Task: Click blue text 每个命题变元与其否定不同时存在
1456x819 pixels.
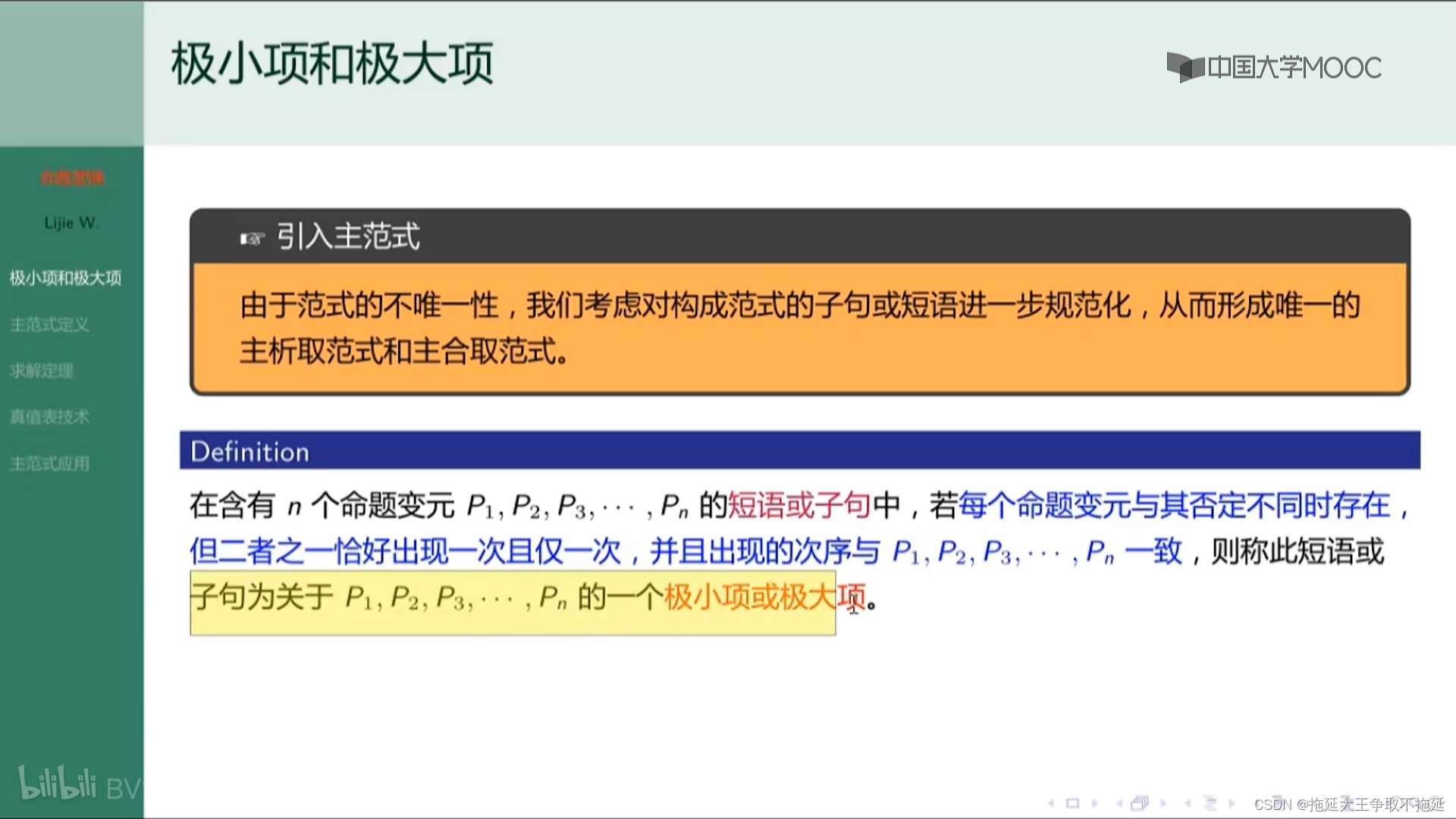Action: [x=1175, y=505]
